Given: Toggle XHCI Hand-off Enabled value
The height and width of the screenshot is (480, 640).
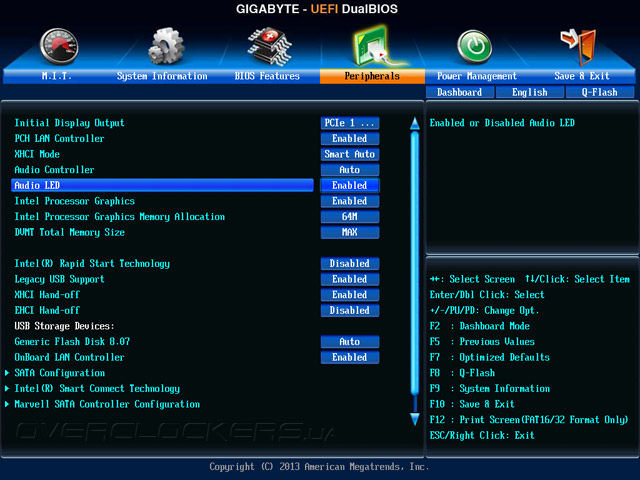Looking at the screenshot, I should pos(350,295).
